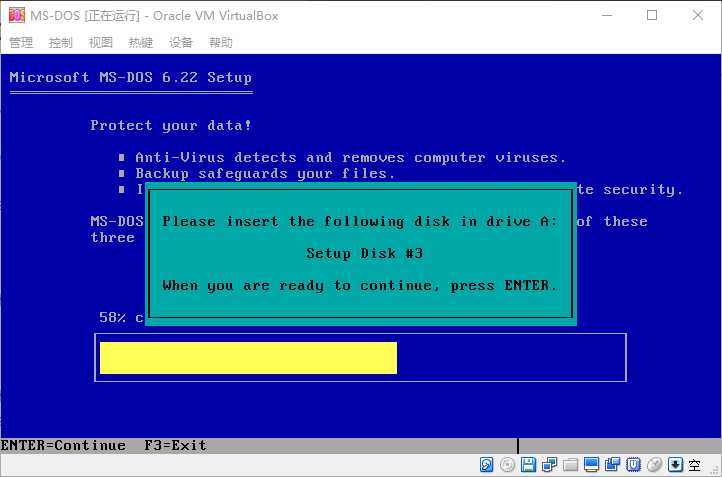Click the network adapters status icon
The height and width of the screenshot is (477, 722).
point(549,465)
